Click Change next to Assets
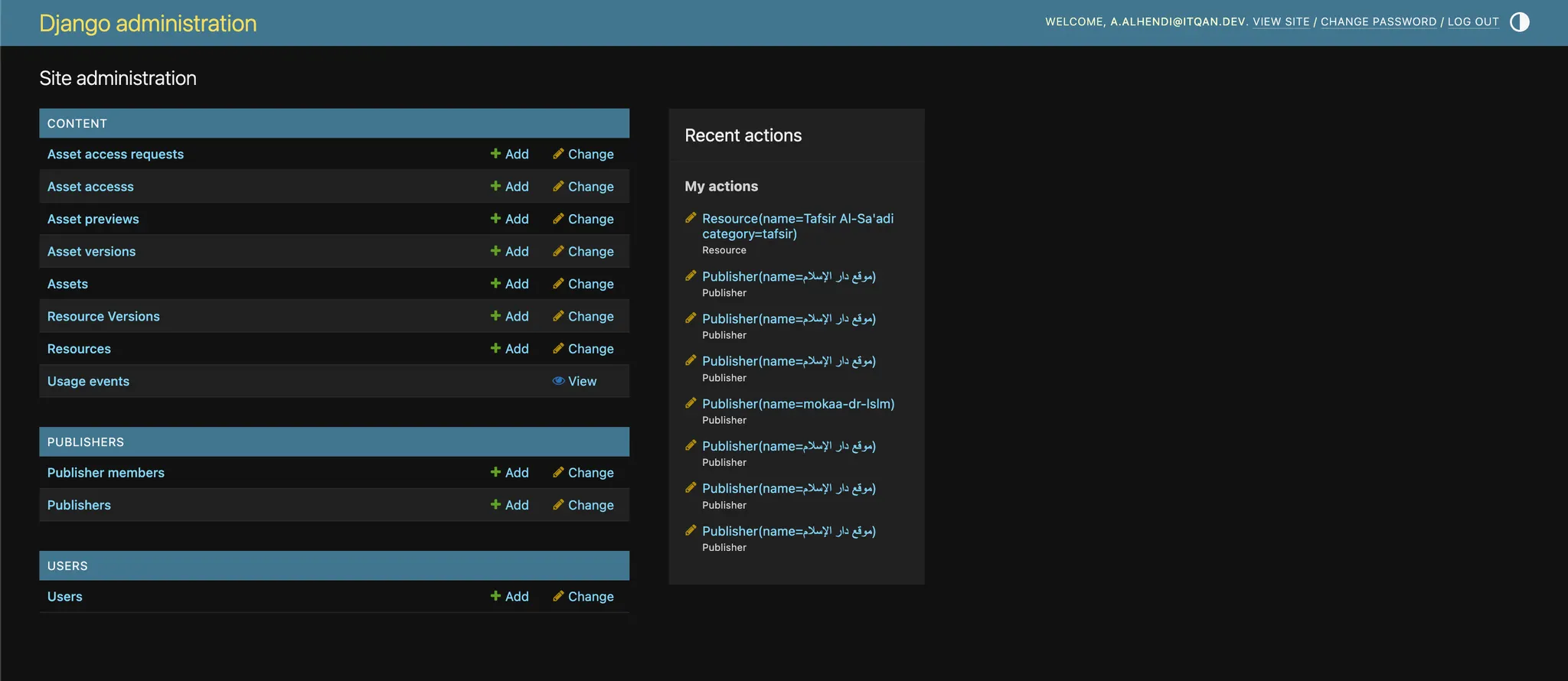This screenshot has width=1568, height=681. coord(583,284)
